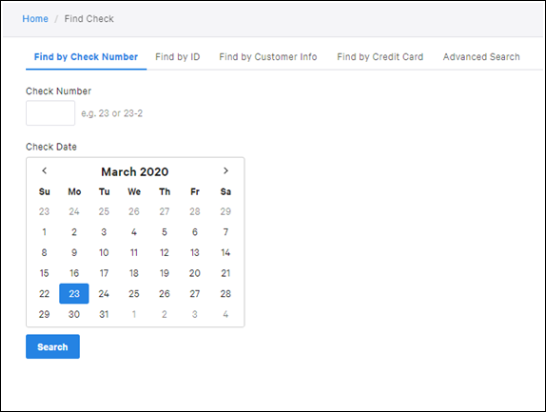This screenshot has width=546, height=412.
Task: Select March 15 in the calendar
Action: [44, 273]
